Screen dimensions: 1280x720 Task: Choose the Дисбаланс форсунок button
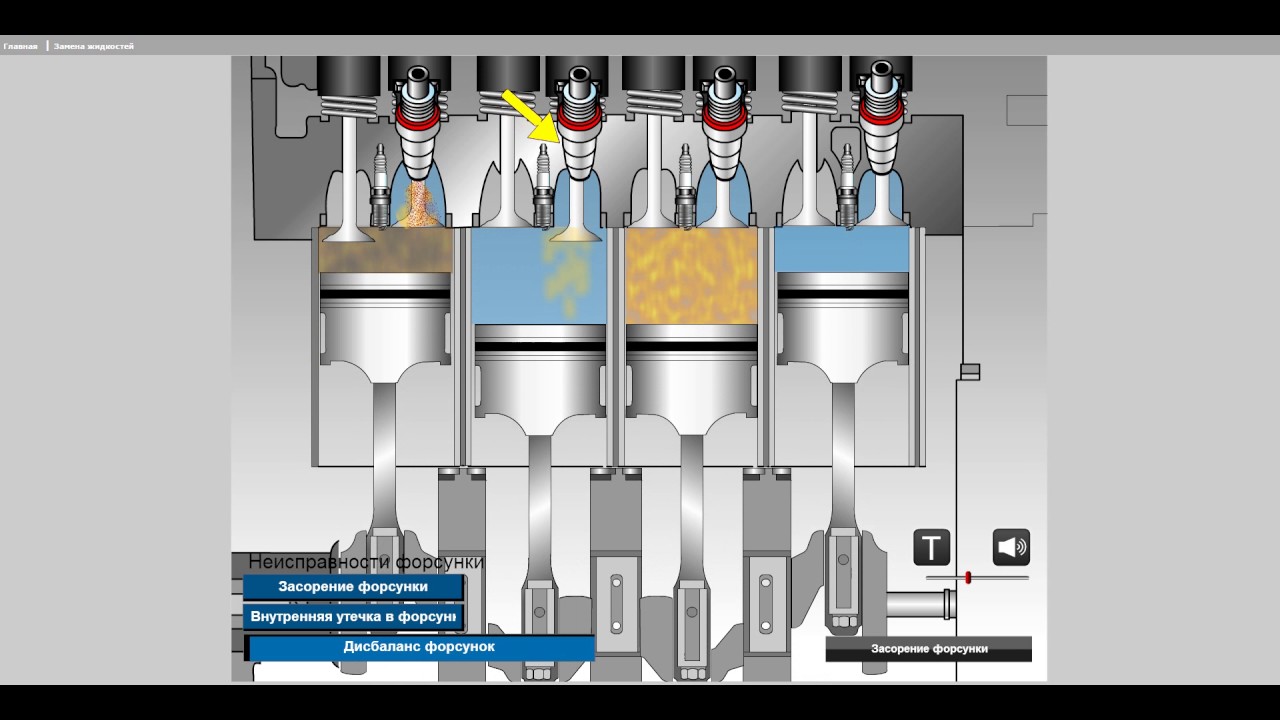[419, 647]
